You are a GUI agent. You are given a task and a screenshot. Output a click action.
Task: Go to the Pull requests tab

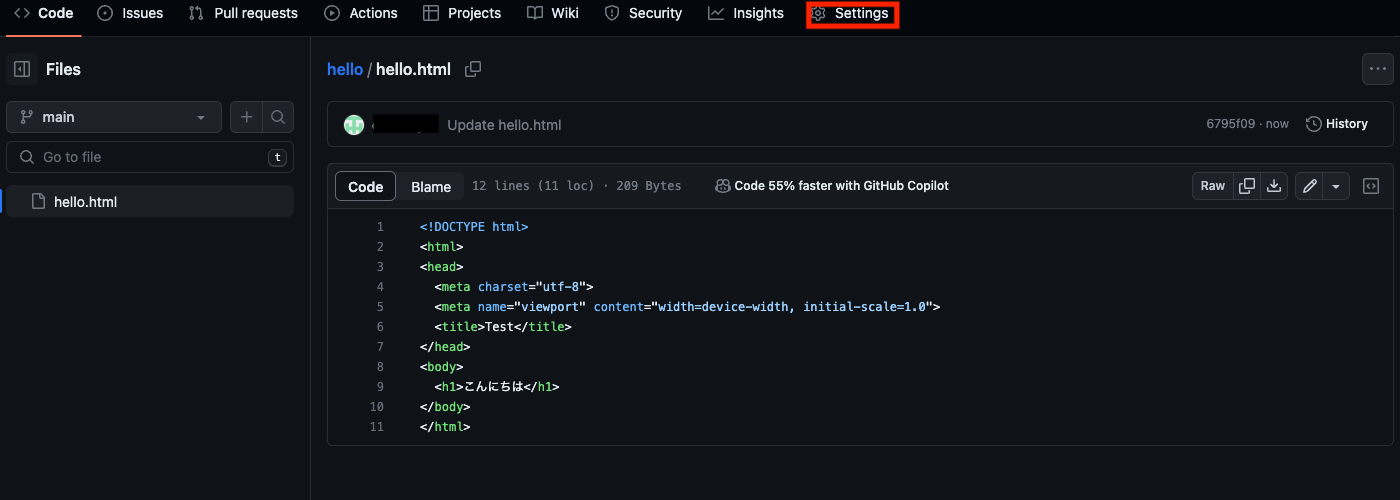click(243, 13)
